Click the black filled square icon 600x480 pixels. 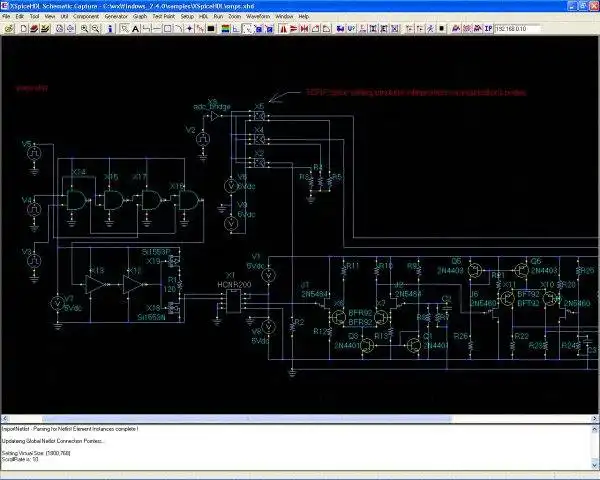point(211,29)
